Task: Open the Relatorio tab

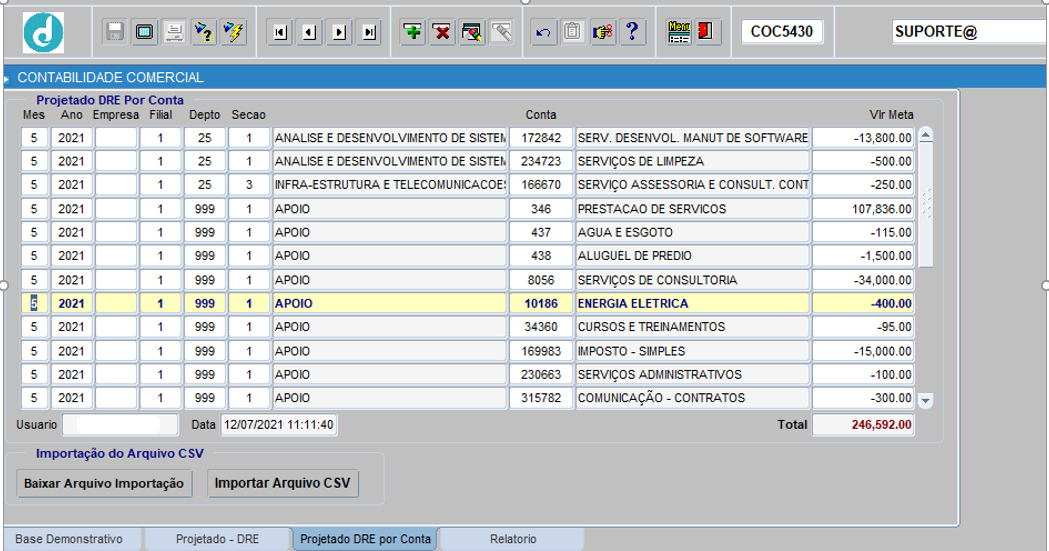Action: pos(513,539)
